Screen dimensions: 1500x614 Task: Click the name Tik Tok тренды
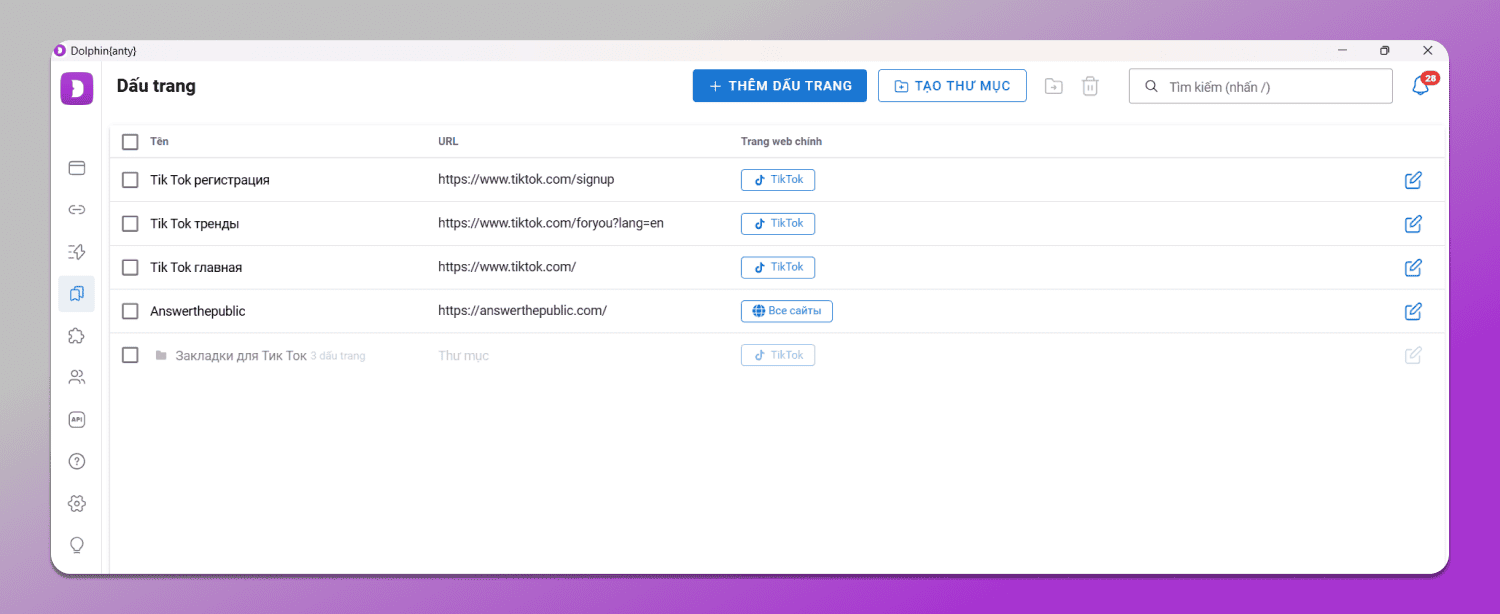[194, 224]
